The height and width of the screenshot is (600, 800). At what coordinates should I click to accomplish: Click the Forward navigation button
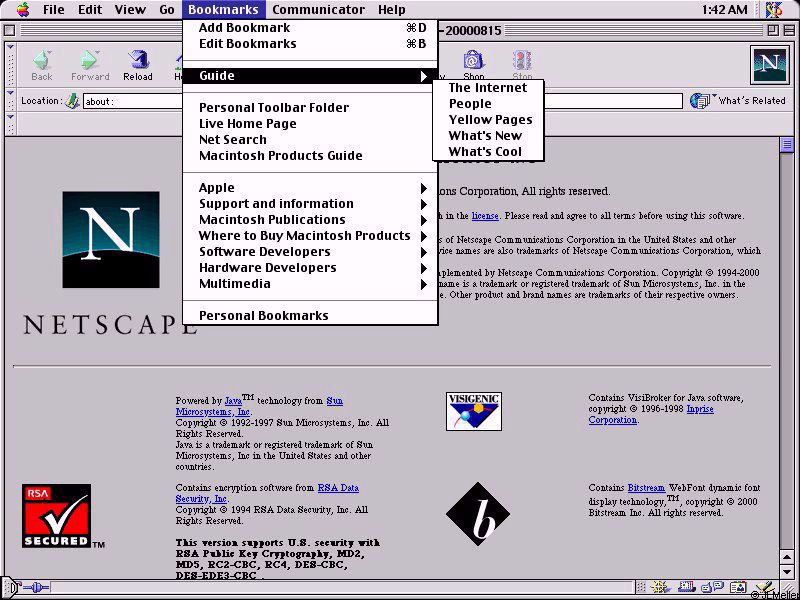point(90,65)
